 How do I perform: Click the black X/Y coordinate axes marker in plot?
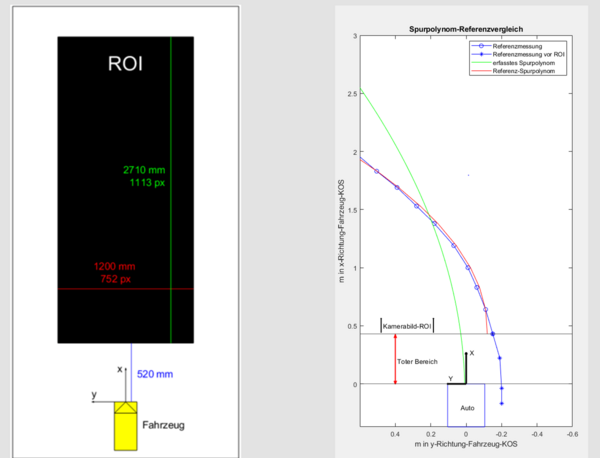tap(461, 372)
